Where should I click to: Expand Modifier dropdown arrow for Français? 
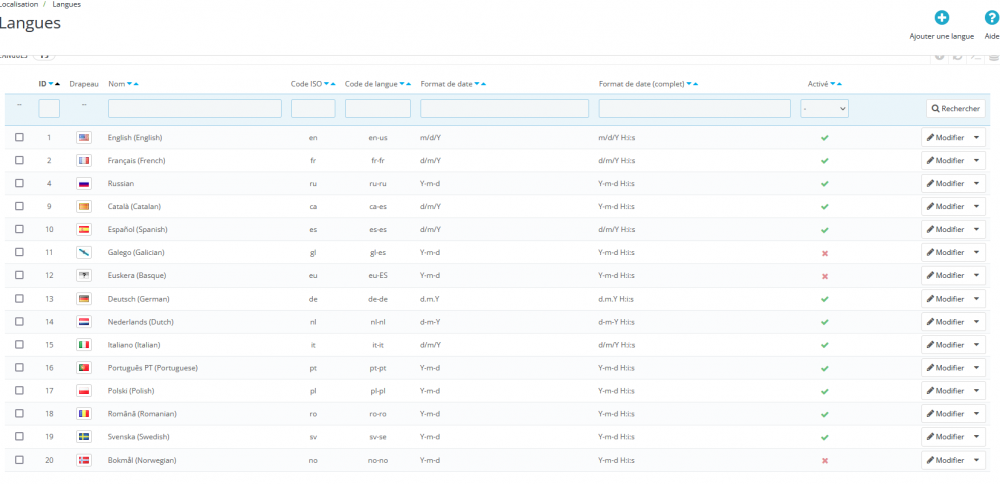[976, 160]
